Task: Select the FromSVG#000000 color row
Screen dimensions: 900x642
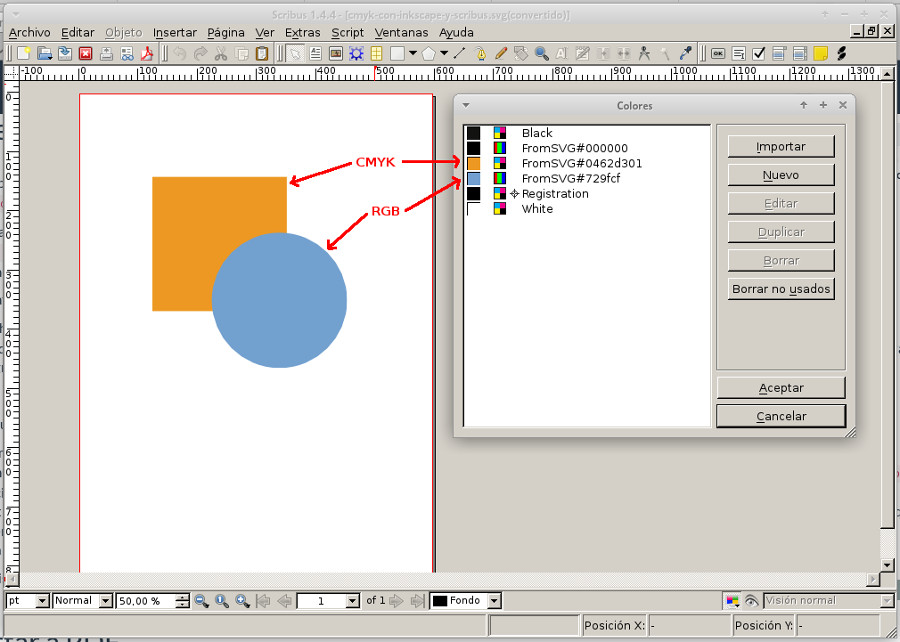Action: (587, 148)
